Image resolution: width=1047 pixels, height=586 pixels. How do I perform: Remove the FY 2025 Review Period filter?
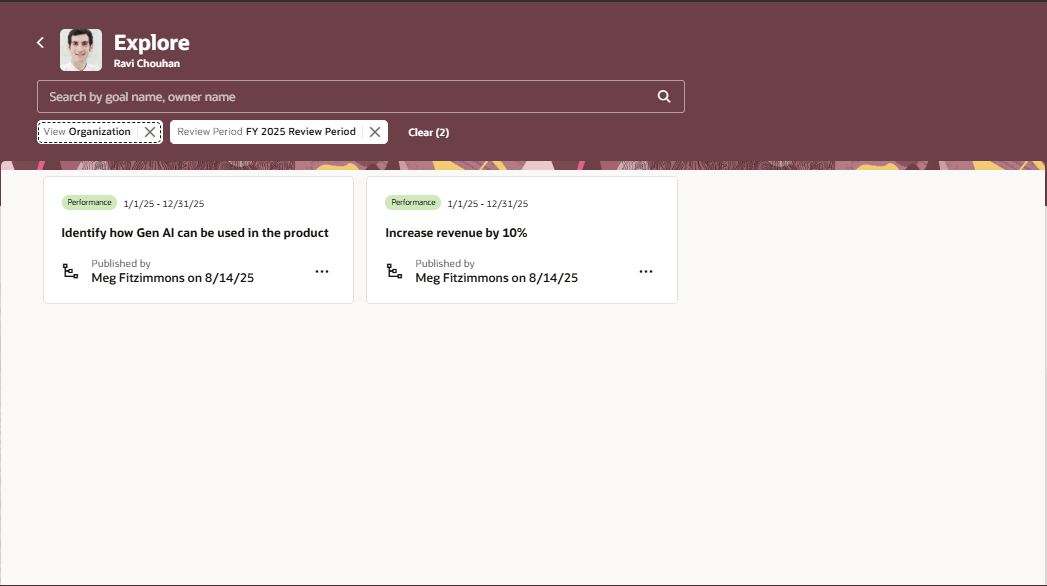375,131
